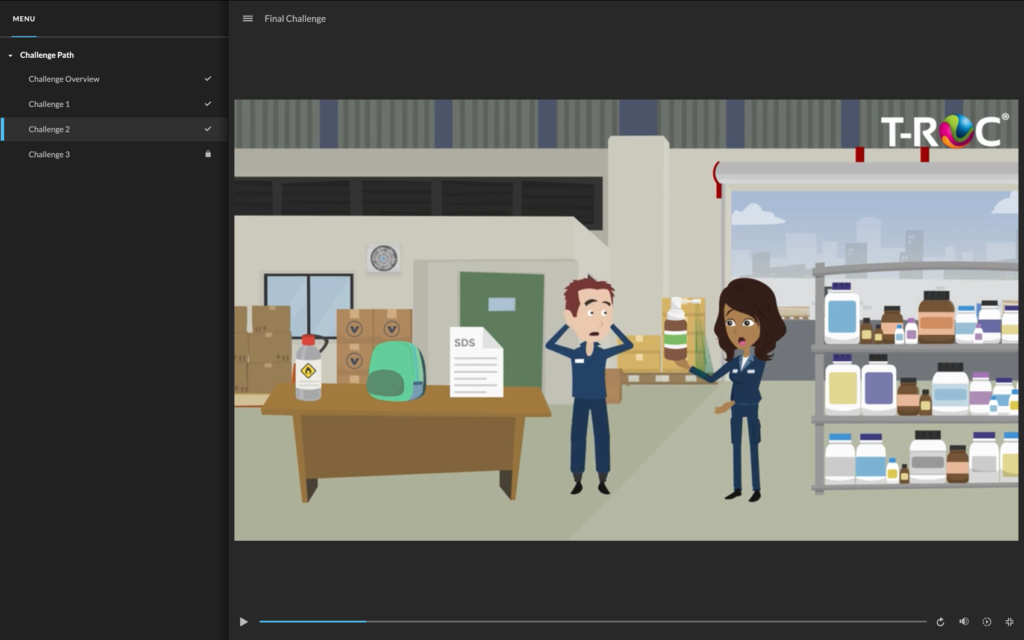The width and height of the screenshot is (1024, 640).
Task: Click the video progress seekbar
Action: pos(592,622)
